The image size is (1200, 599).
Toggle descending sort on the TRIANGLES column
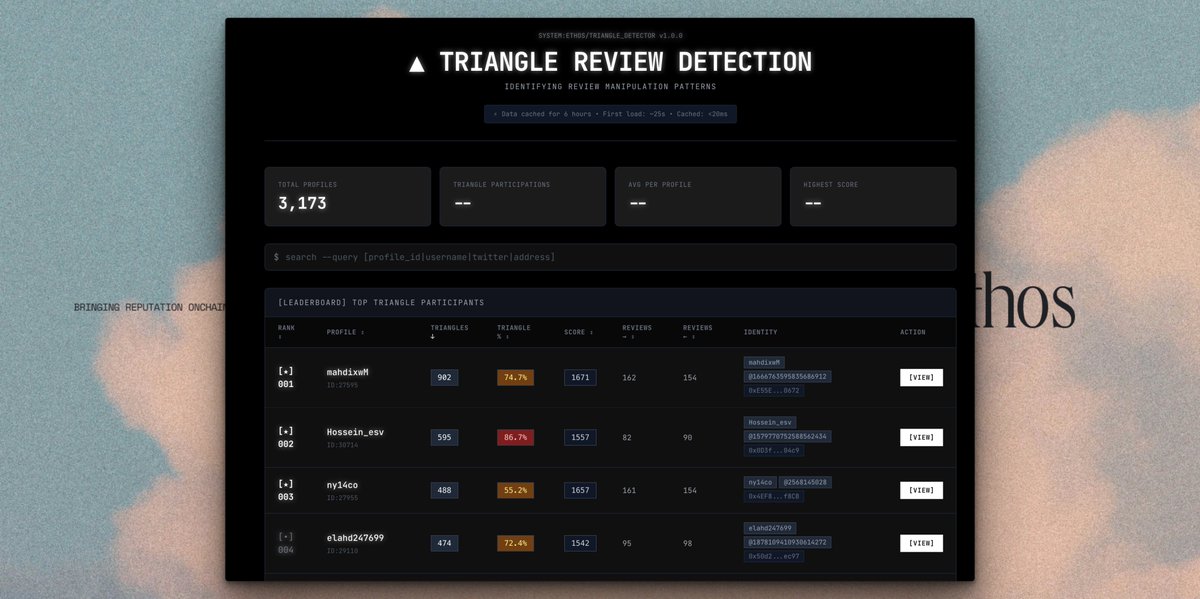(449, 332)
